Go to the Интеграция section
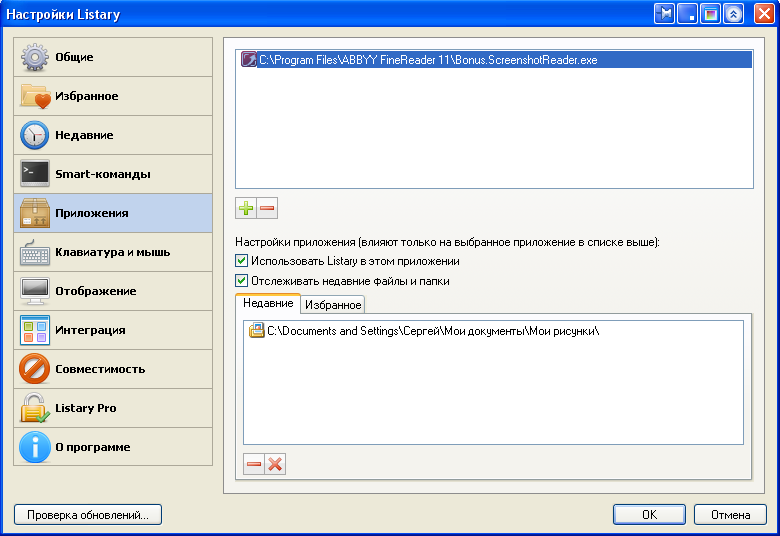This screenshot has width=780, height=536. coord(113,330)
